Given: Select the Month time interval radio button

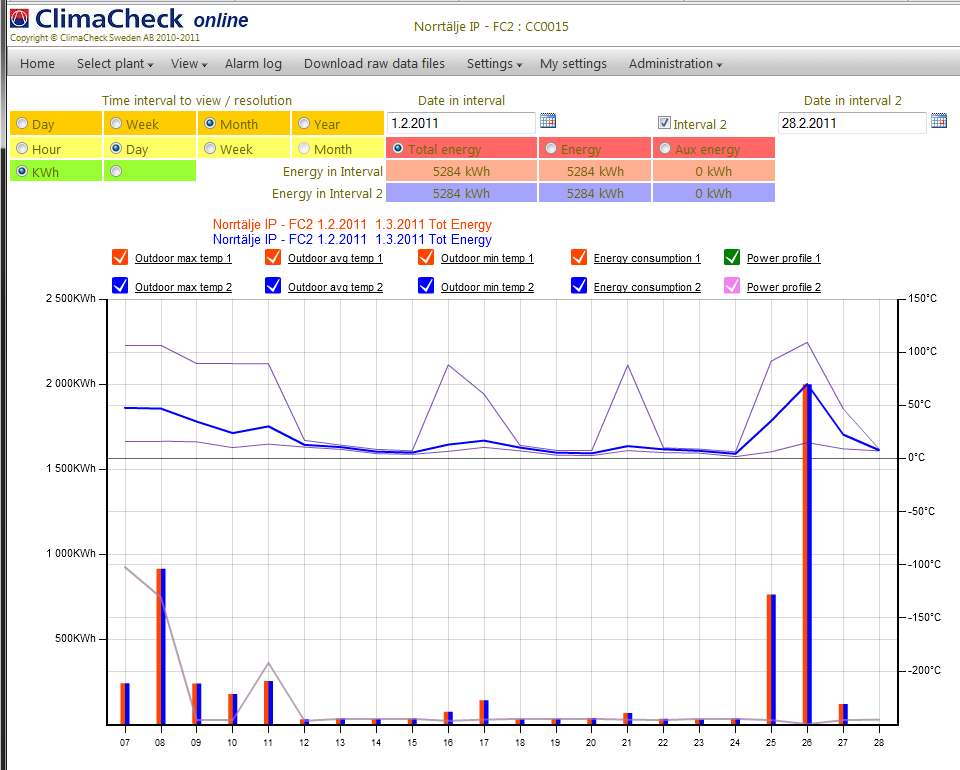Looking at the screenshot, I should (210, 124).
